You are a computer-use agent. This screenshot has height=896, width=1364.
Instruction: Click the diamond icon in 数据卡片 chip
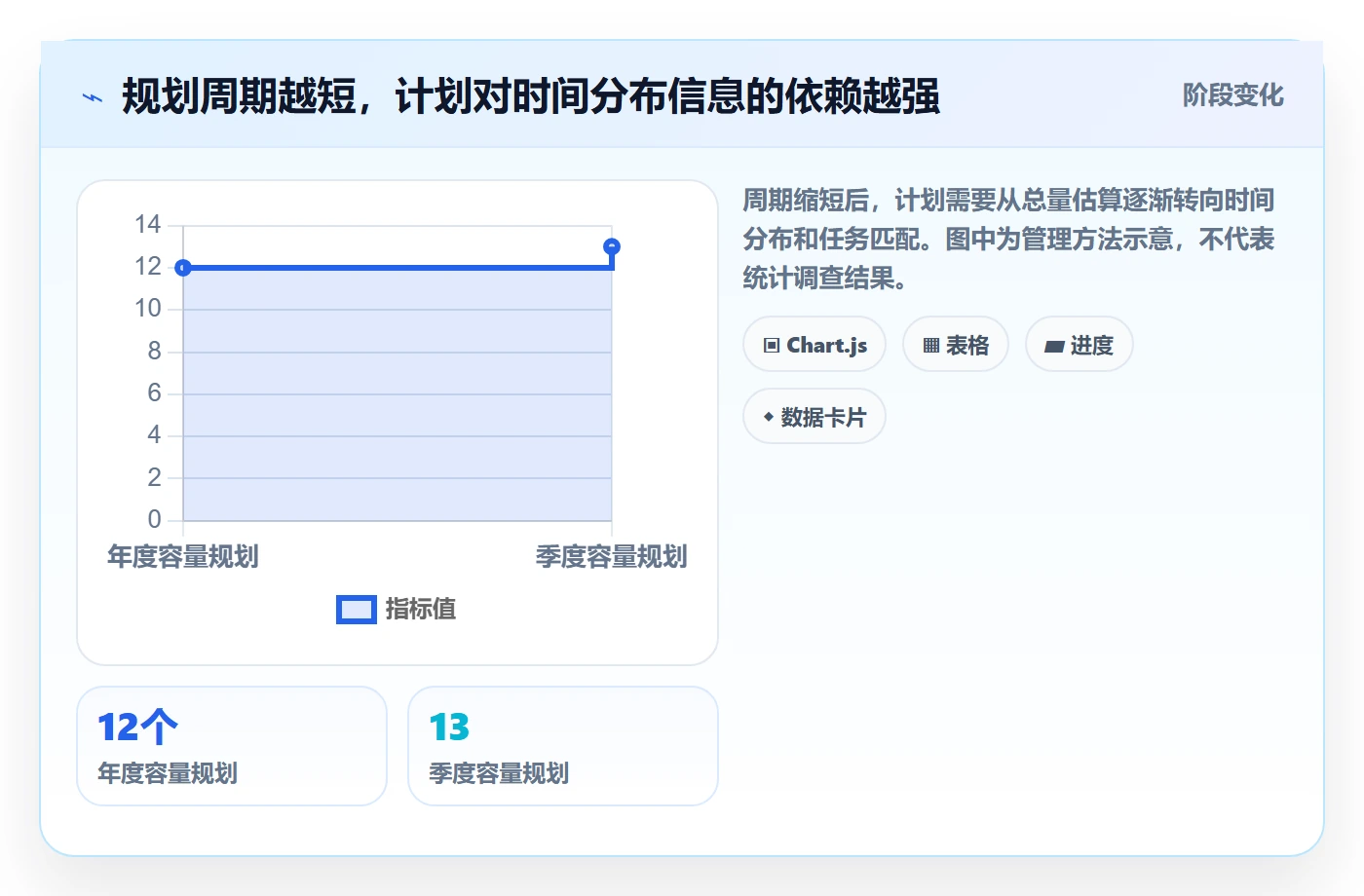pos(769,417)
